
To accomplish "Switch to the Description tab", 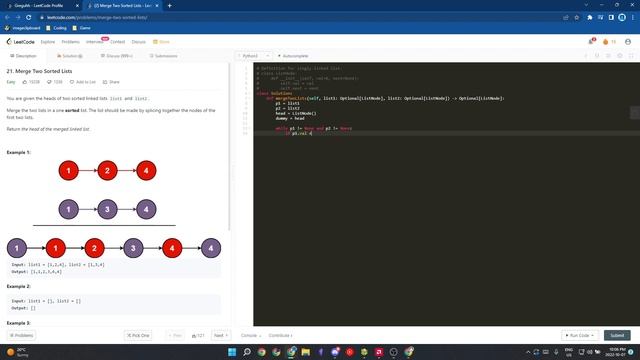I will coord(23,56).
